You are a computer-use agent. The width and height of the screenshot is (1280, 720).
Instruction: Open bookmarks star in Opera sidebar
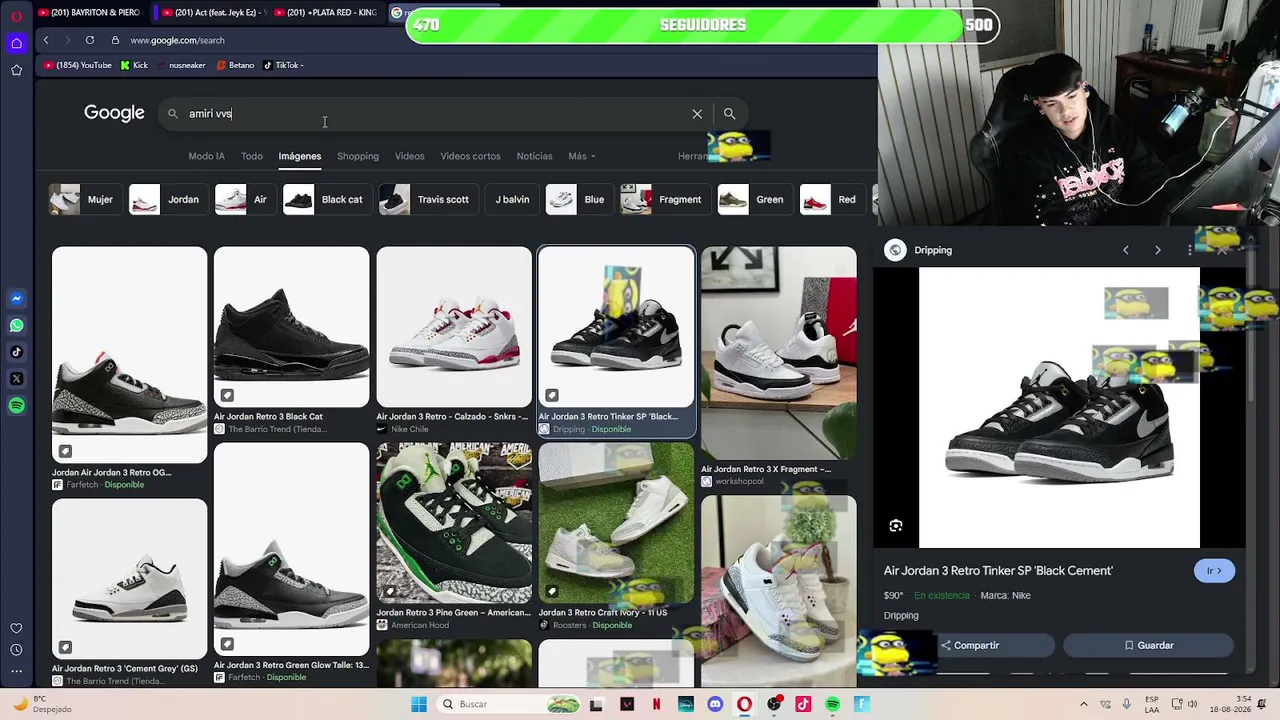(16, 70)
